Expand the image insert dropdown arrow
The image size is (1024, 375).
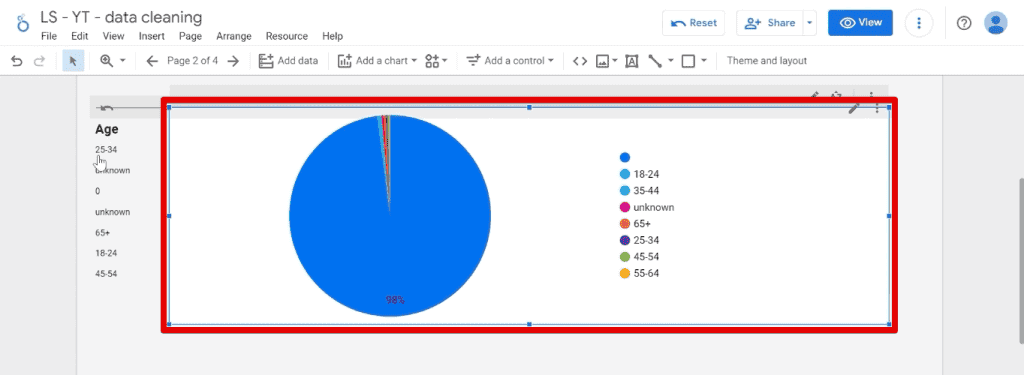coord(615,61)
